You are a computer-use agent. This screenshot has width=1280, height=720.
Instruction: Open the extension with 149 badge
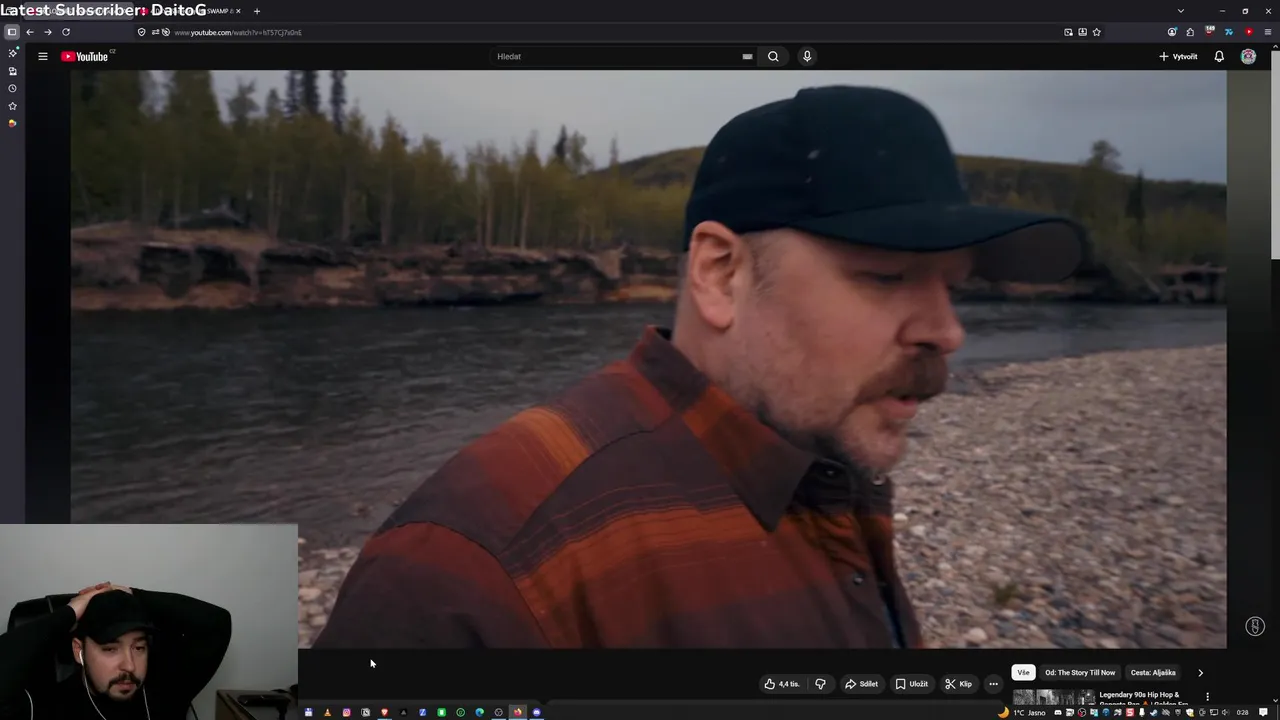(1209, 31)
